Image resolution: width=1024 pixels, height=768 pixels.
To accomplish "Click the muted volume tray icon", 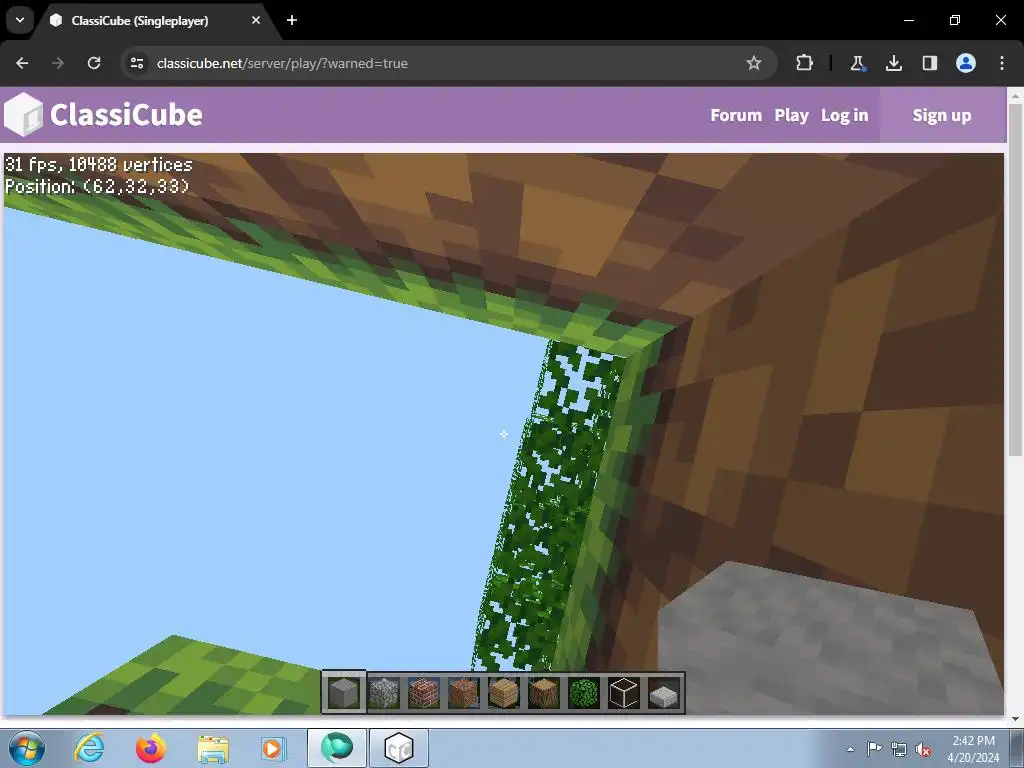I will click(x=923, y=749).
